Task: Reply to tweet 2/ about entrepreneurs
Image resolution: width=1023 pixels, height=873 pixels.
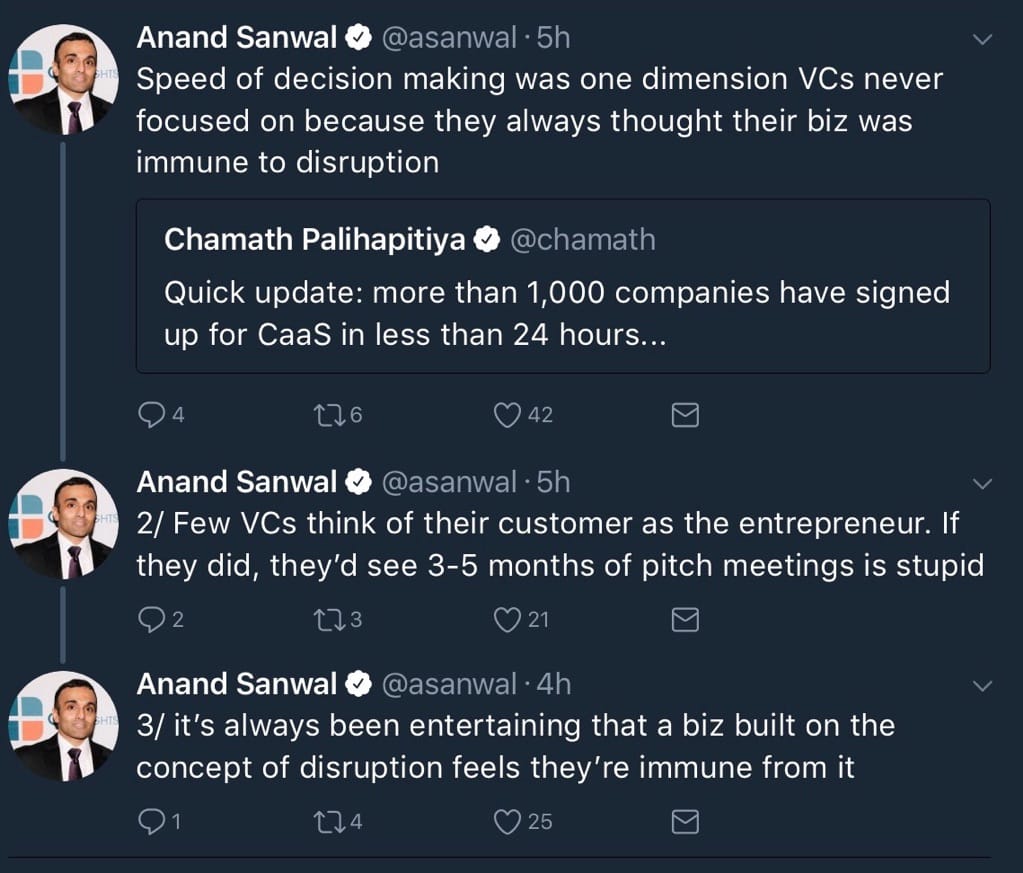Action: 151,619
